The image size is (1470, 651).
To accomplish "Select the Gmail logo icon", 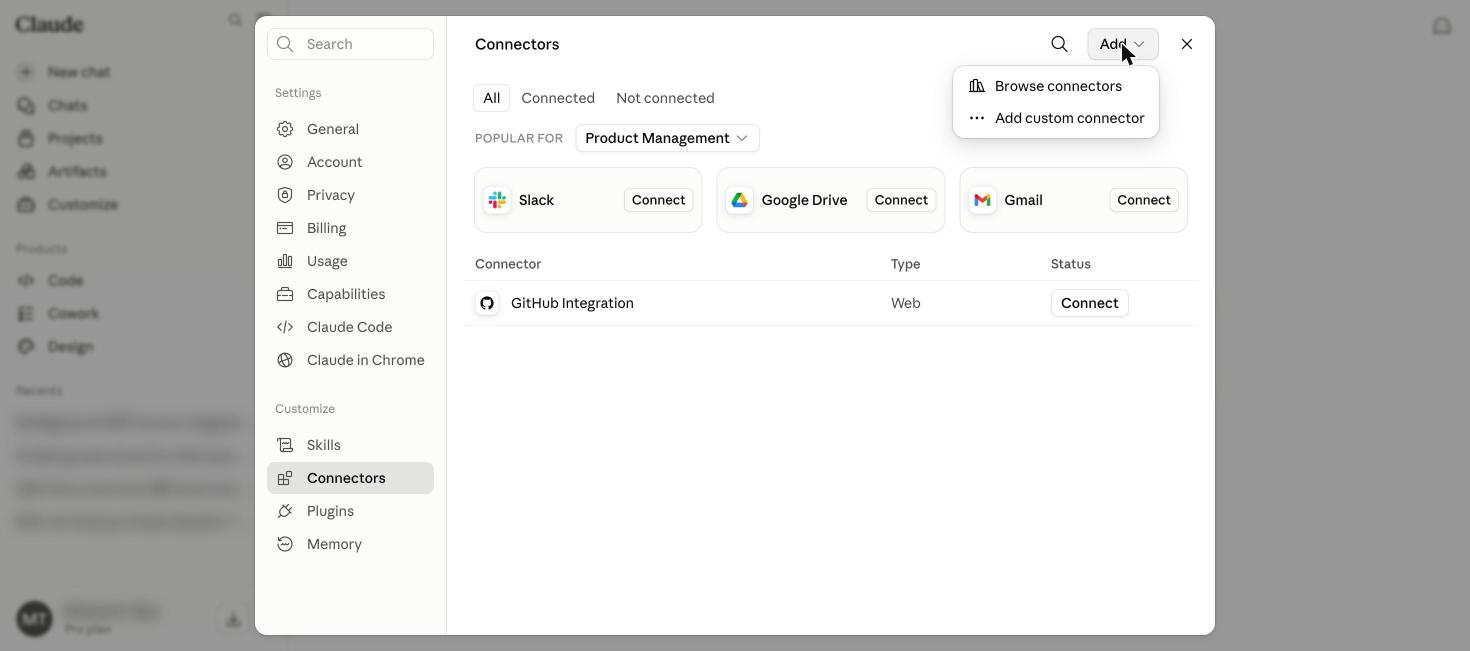I will [983, 200].
